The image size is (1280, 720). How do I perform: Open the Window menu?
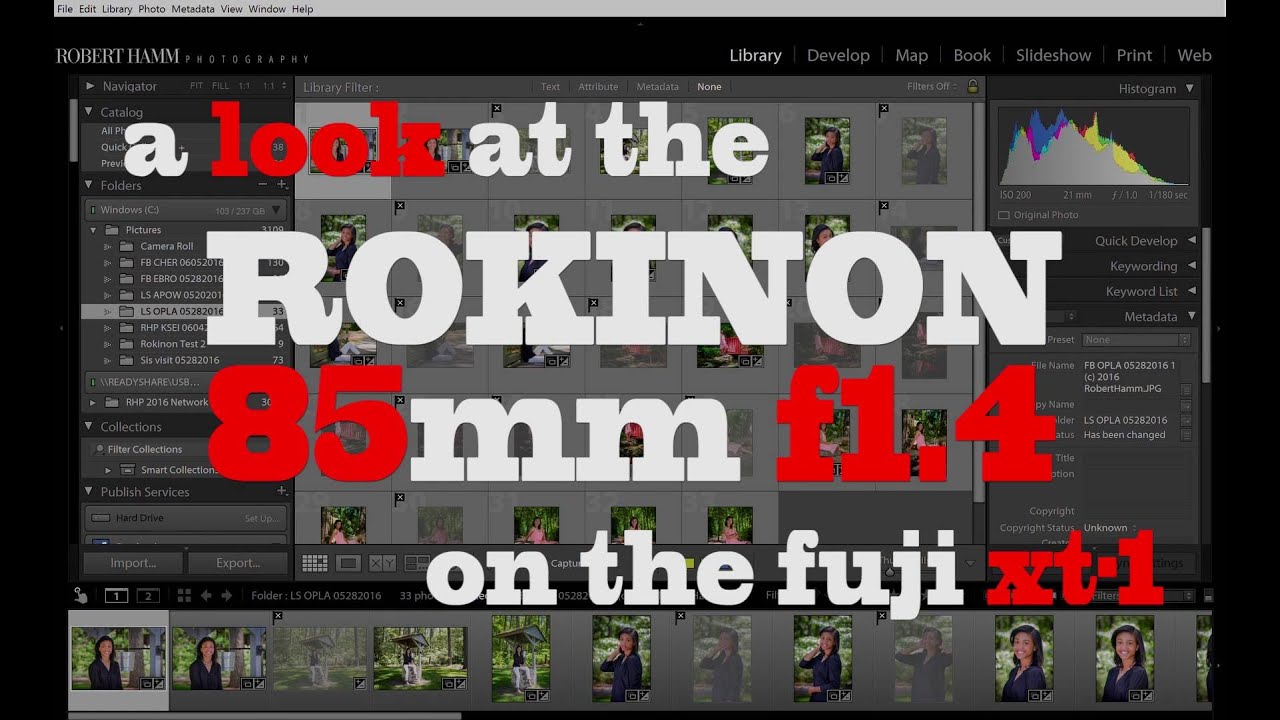tap(267, 9)
